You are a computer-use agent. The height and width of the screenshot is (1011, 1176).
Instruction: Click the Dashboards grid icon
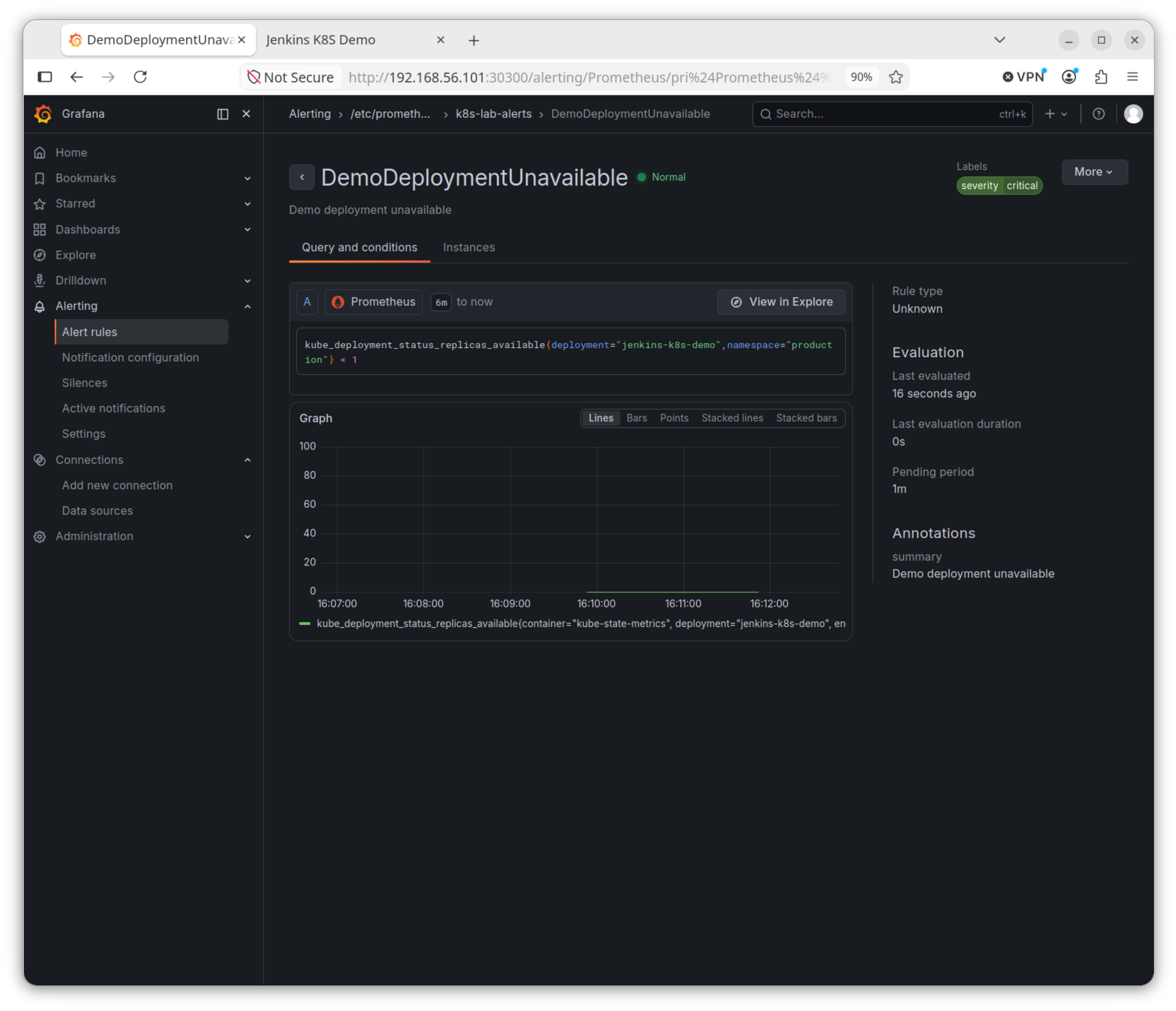point(40,229)
